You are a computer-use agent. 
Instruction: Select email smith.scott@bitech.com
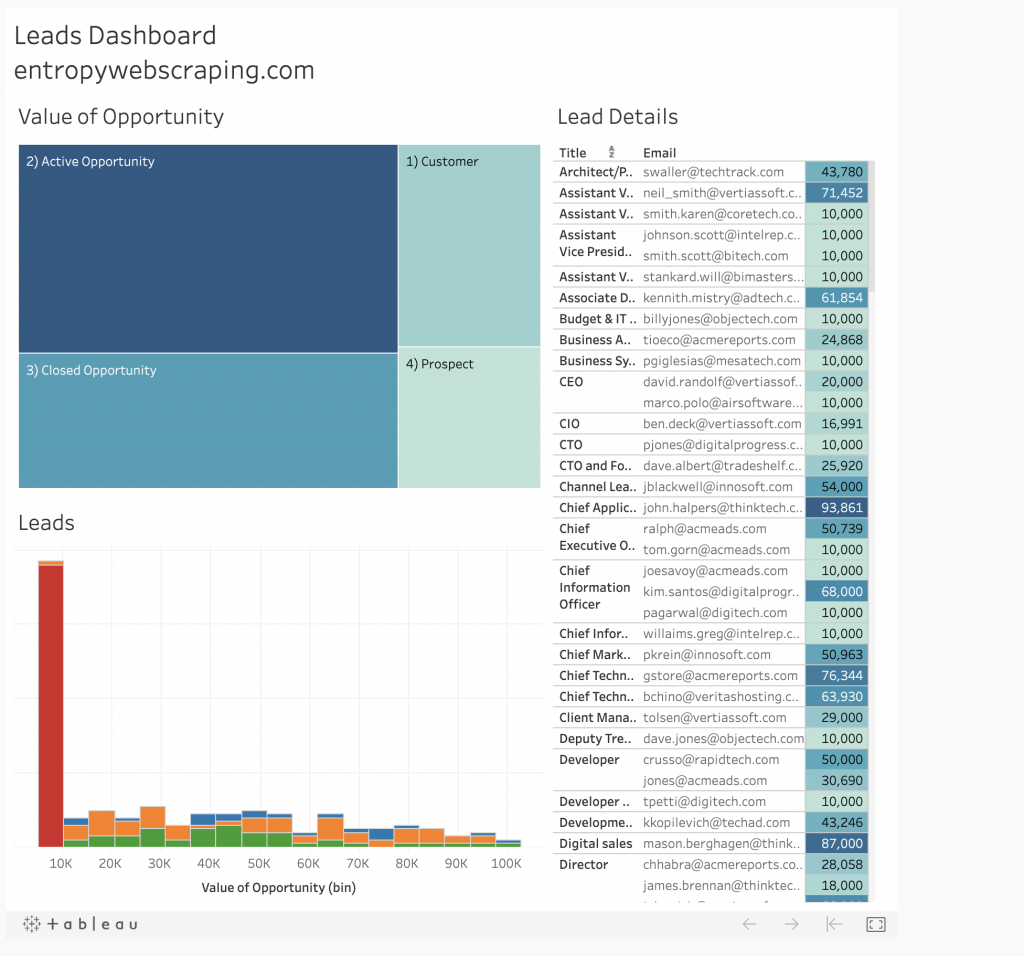(x=715, y=256)
